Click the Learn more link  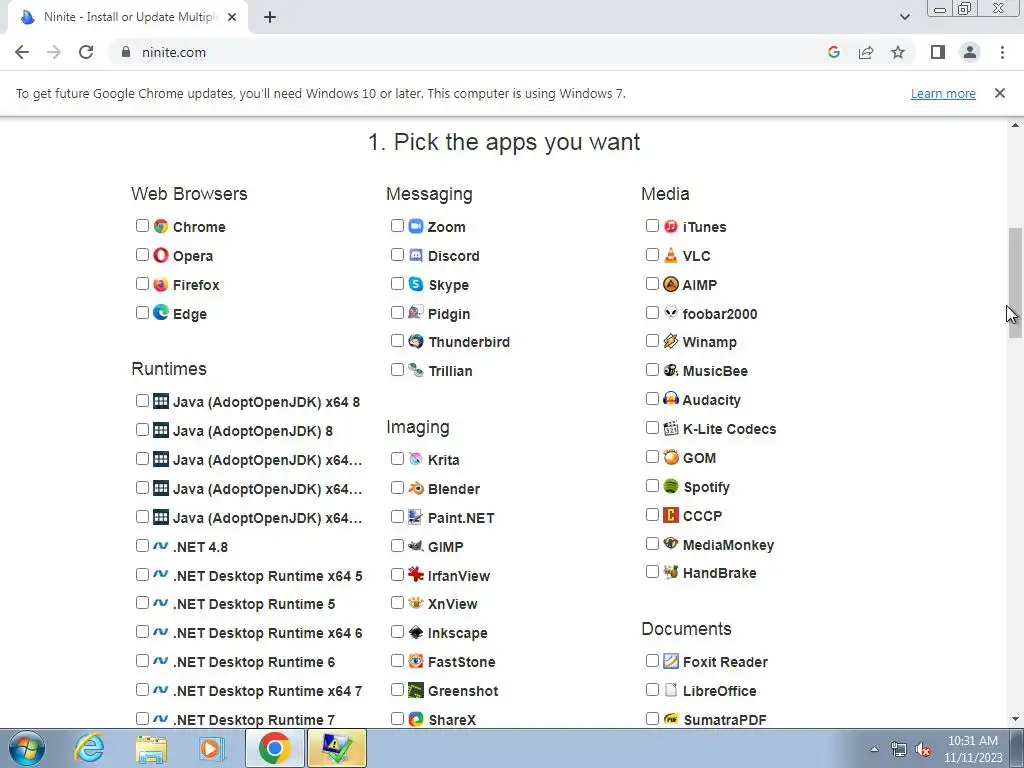pos(943,93)
